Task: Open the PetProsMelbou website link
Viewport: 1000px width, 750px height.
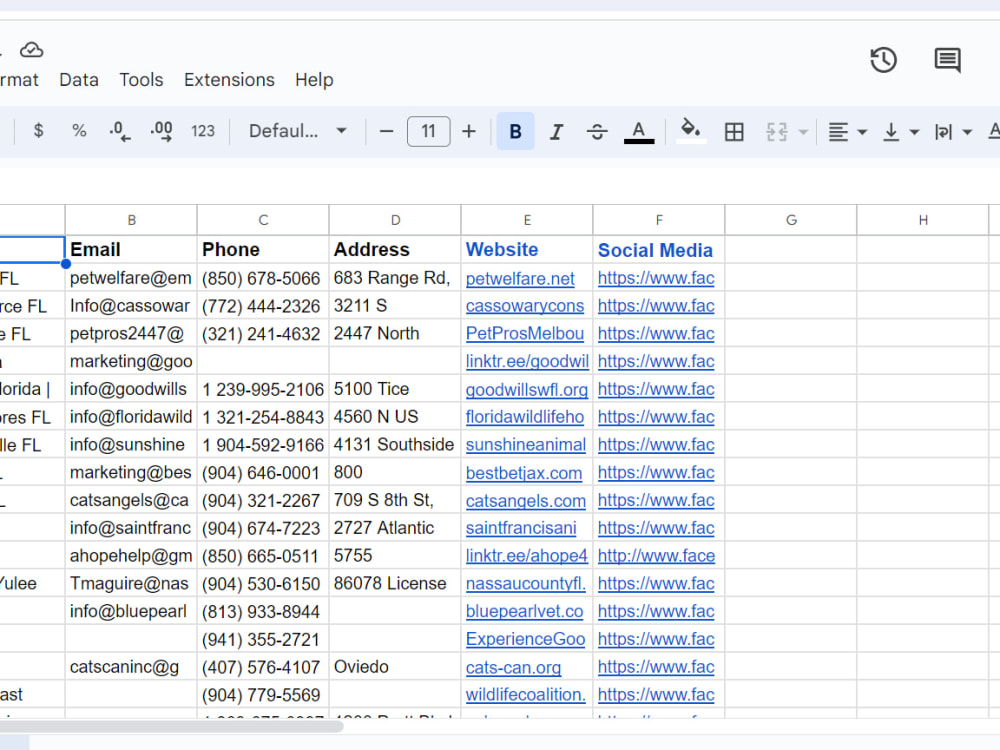Action: point(525,334)
